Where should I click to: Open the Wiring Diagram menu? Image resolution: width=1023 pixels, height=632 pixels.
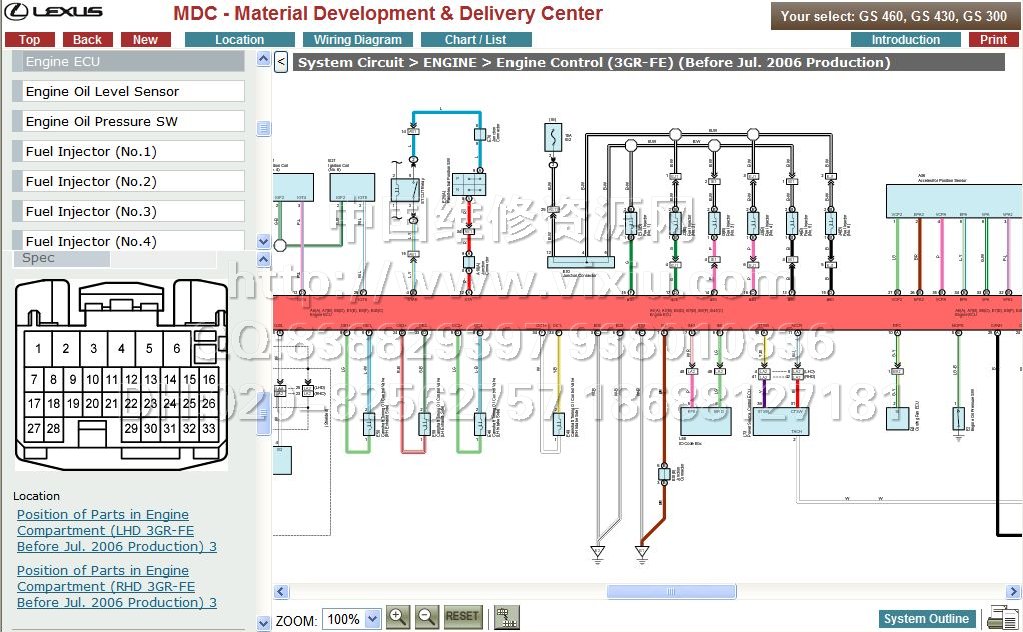coord(357,40)
